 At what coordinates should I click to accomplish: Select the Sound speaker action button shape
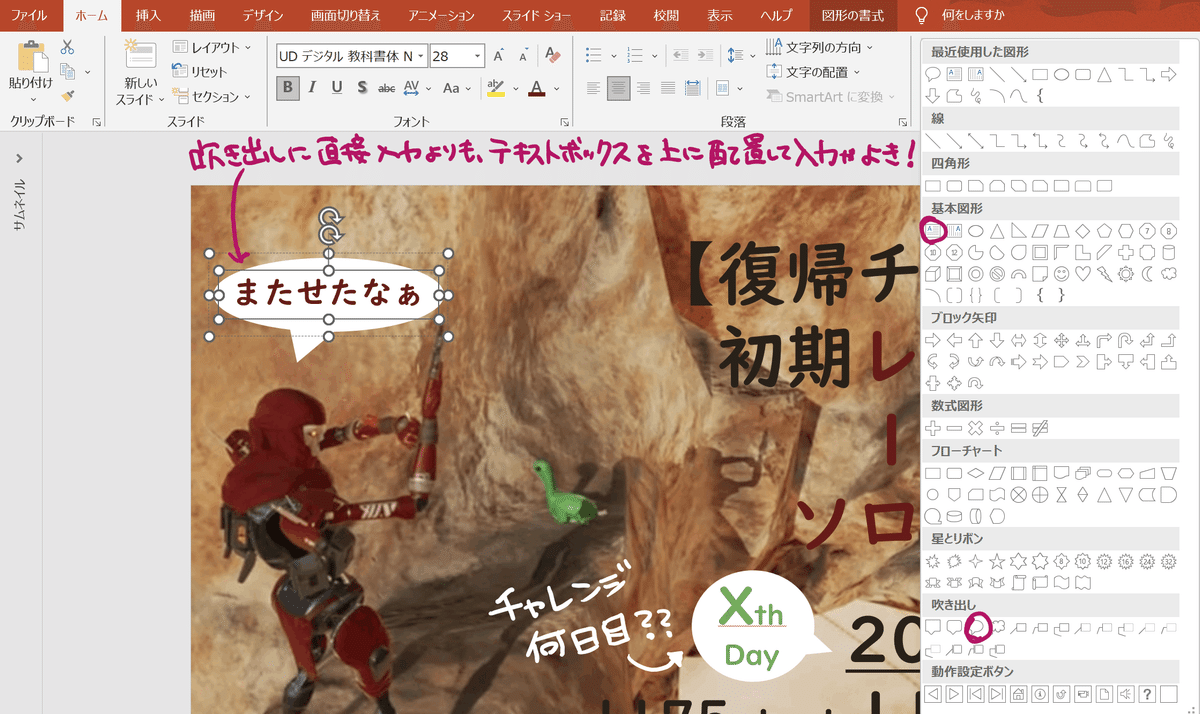1126,694
